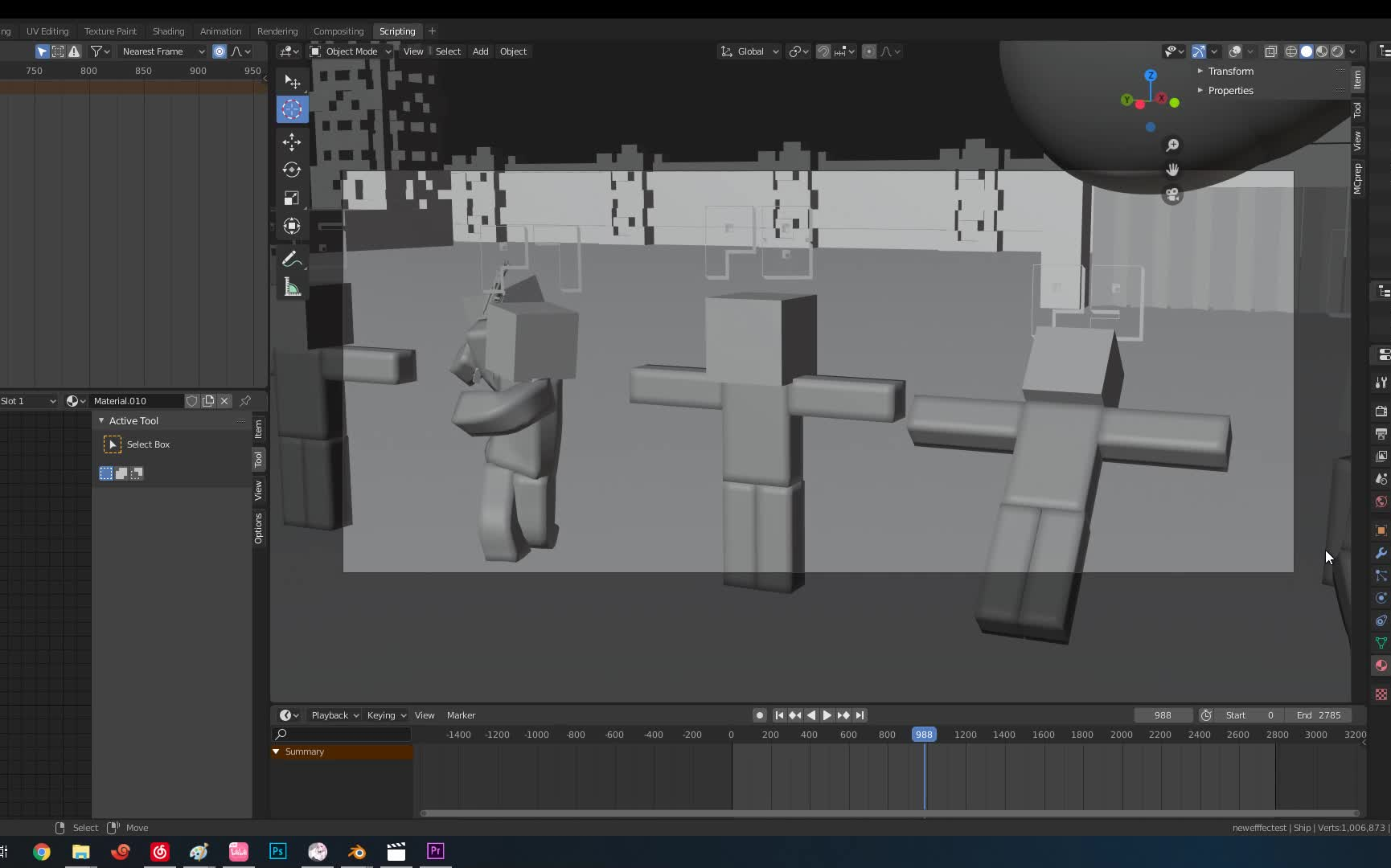The width and height of the screenshot is (1391, 868).
Task: Toggle Show Overlays button
Action: point(1235,51)
